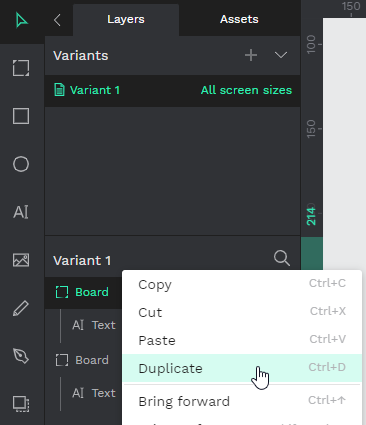Choose Bring forward in context menu

pos(242,401)
